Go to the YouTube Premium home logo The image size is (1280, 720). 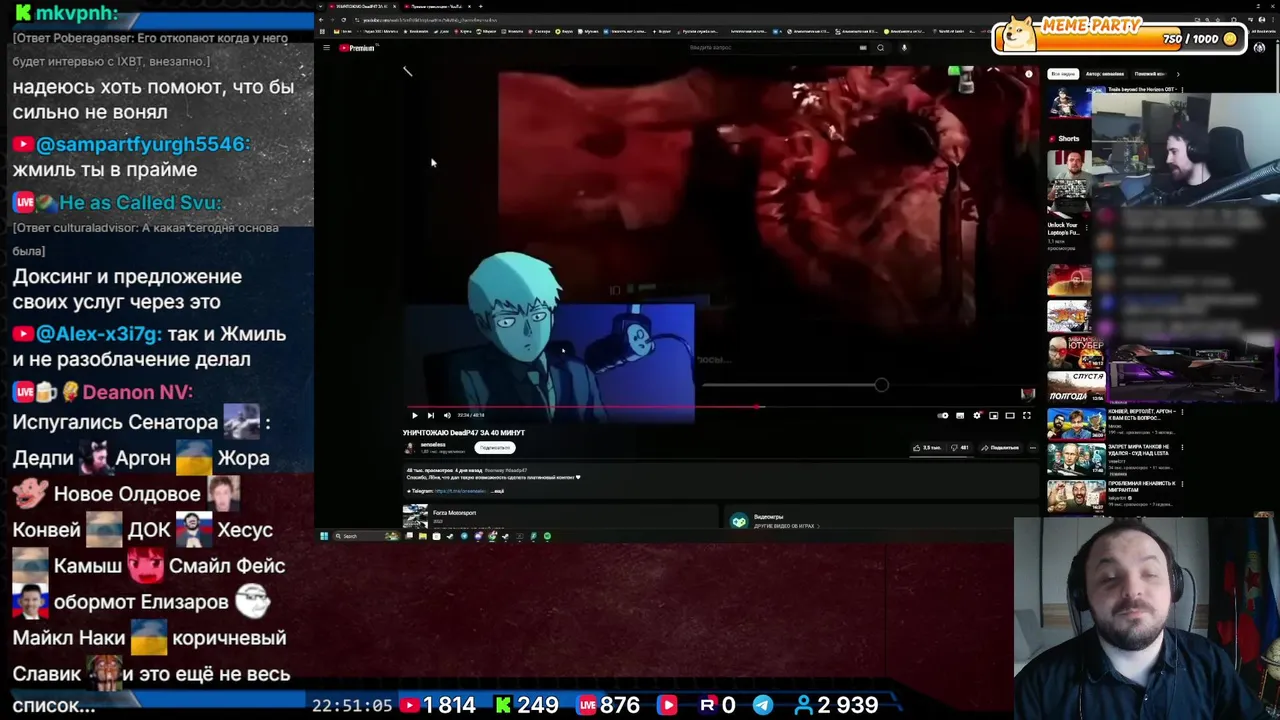click(357, 48)
